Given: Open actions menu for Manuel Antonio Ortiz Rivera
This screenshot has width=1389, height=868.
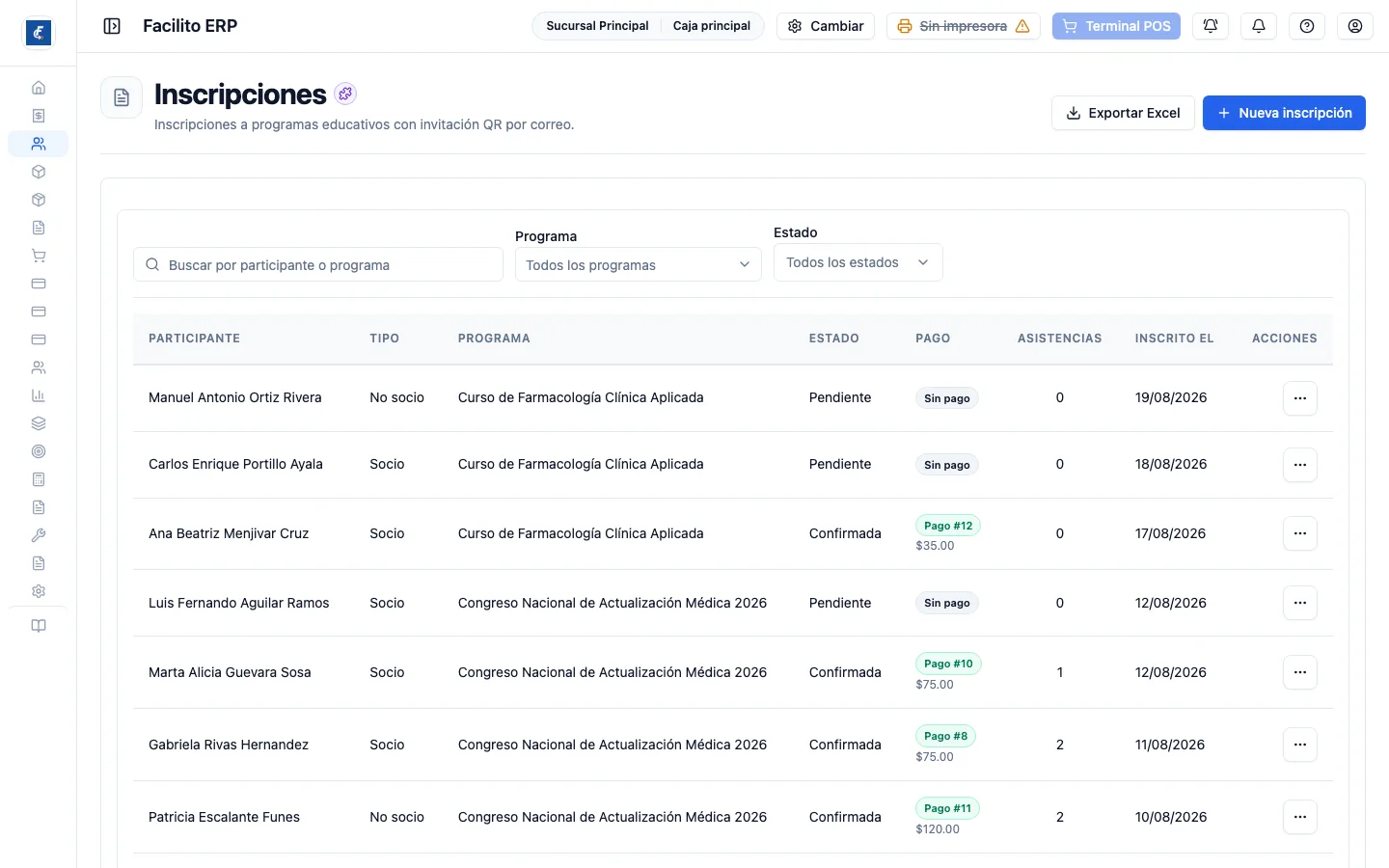Looking at the screenshot, I should coord(1300,398).
